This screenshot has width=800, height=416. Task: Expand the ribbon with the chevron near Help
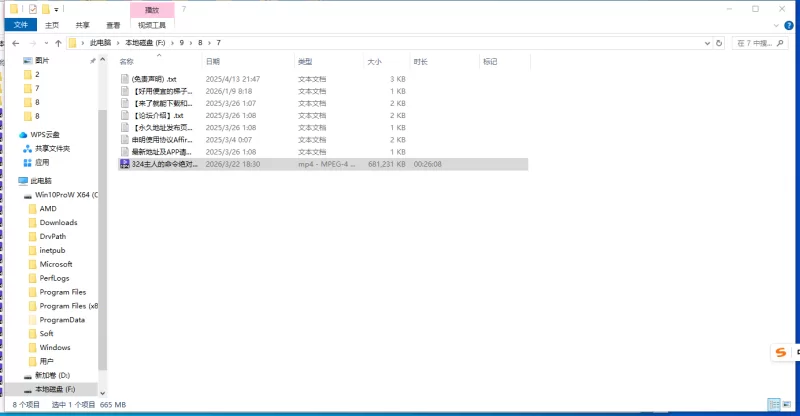(x=776, y=25)
